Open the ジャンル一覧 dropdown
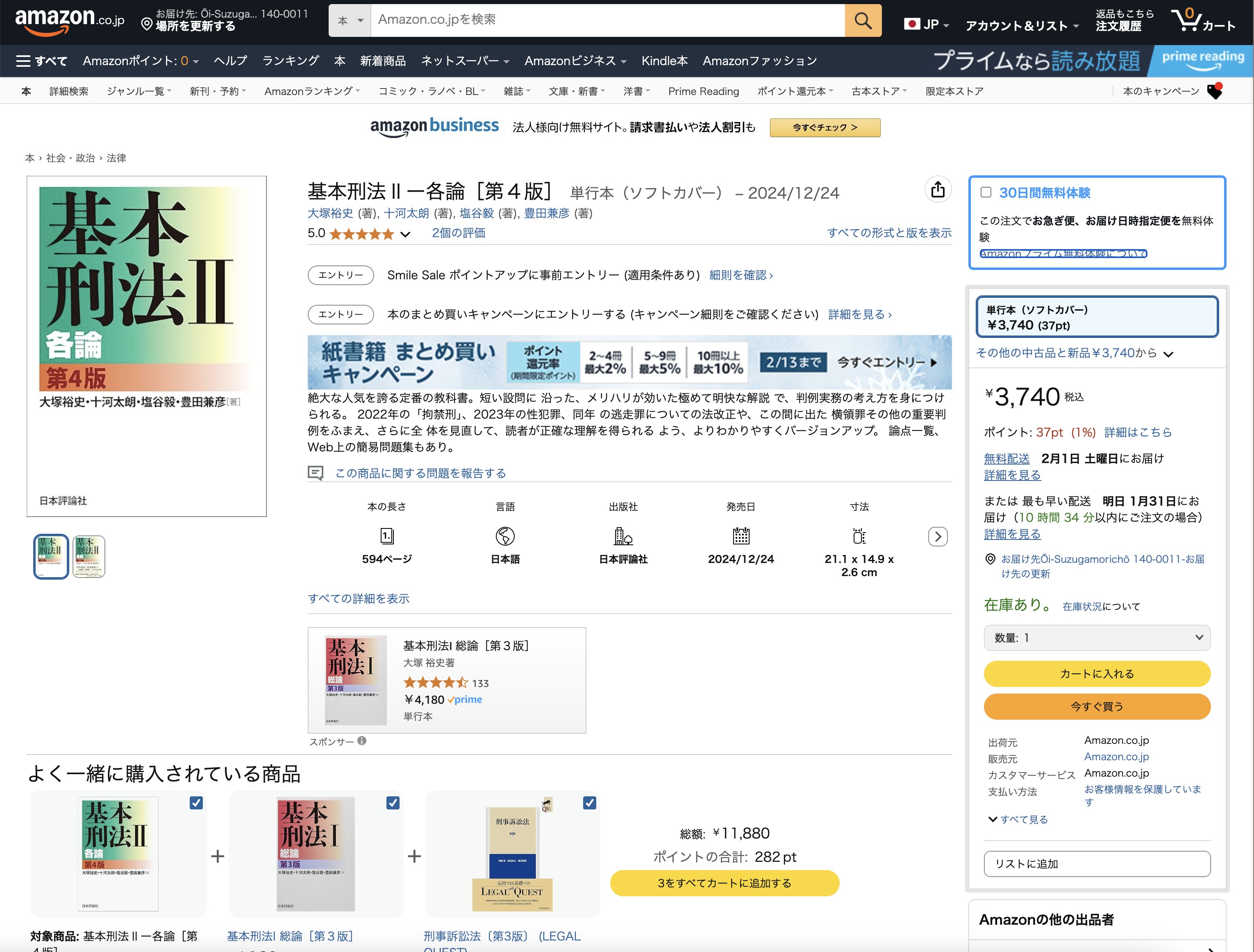Screen dimensions: 1254x952 point(139,91)
